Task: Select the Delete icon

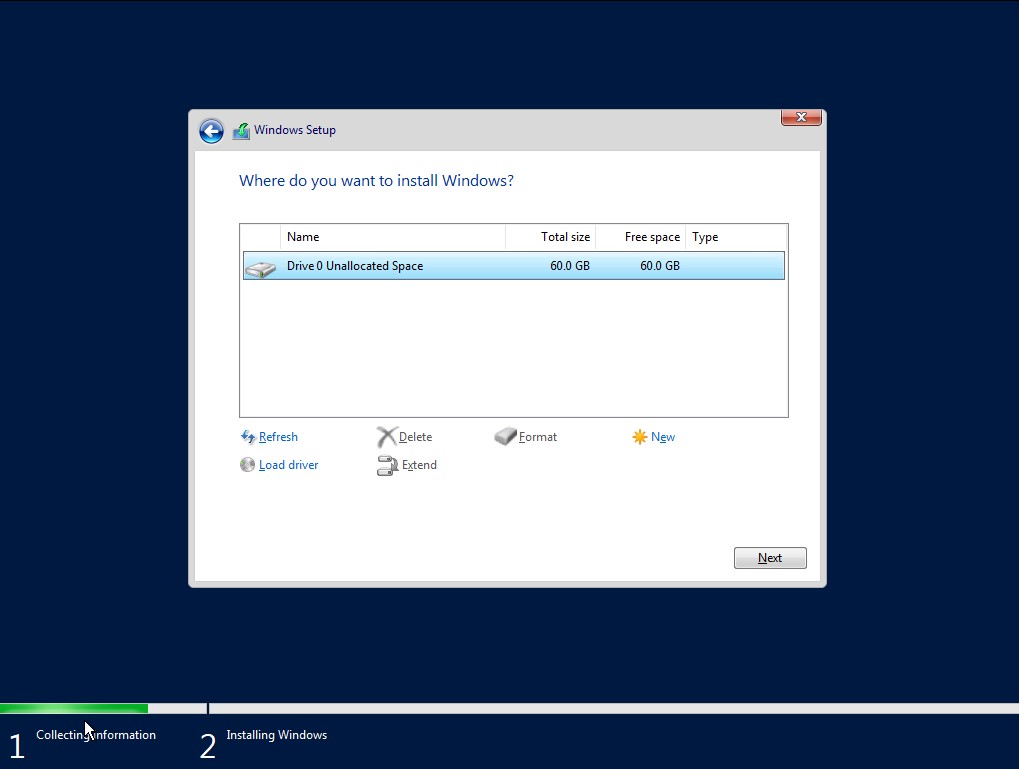Action: point(385,436)
